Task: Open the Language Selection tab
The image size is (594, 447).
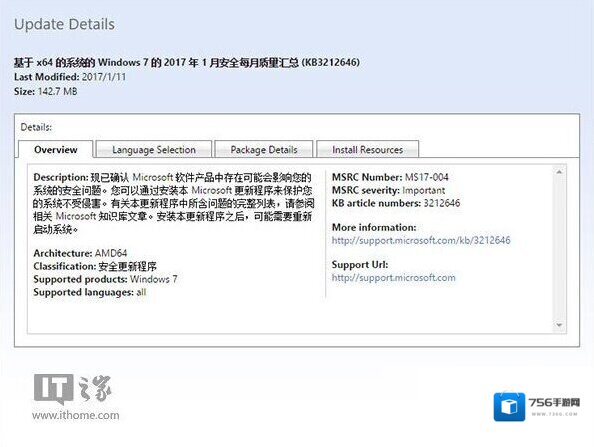Action: pyautogui.click(x=154, y=149)
